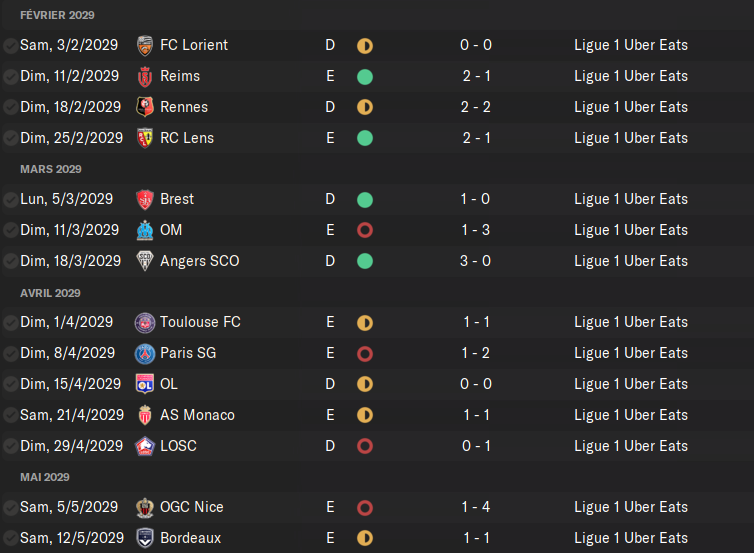
Task: Click the Toulouse FC team name
Action: click(200, 322)
